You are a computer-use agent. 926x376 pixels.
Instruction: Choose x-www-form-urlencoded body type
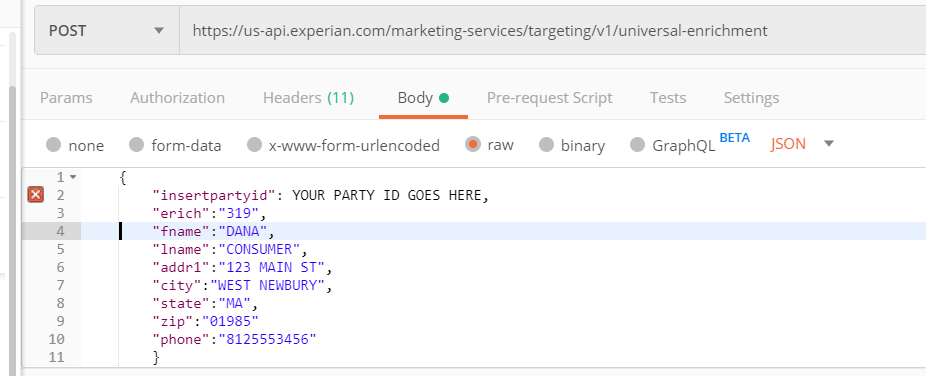254,145
